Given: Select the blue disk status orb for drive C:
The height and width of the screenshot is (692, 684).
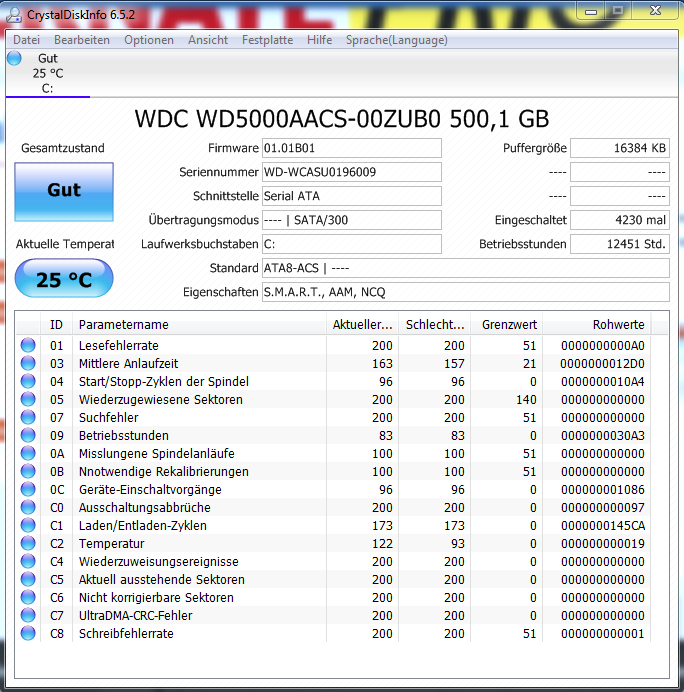Looking at the screenshot, I should [x=14, y=58].
